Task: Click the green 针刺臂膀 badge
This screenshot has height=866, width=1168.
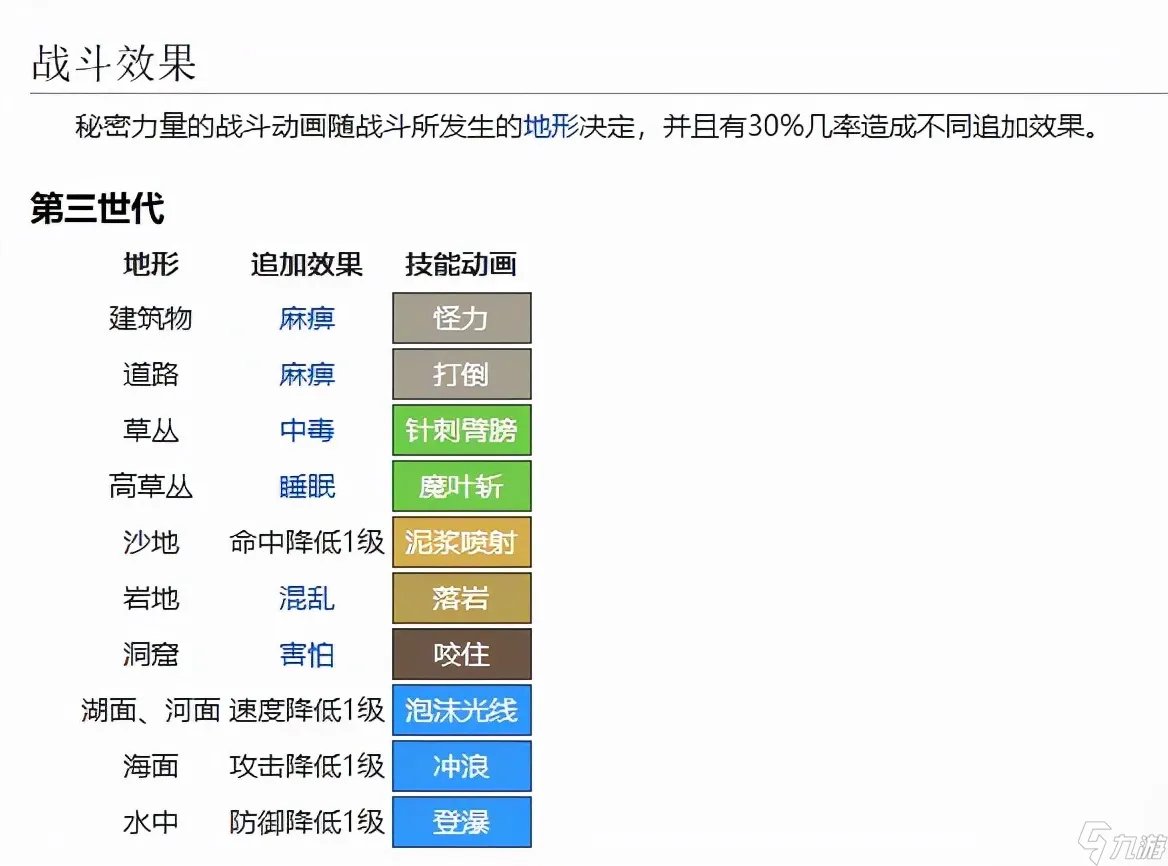Action: [x=461, y=430]
